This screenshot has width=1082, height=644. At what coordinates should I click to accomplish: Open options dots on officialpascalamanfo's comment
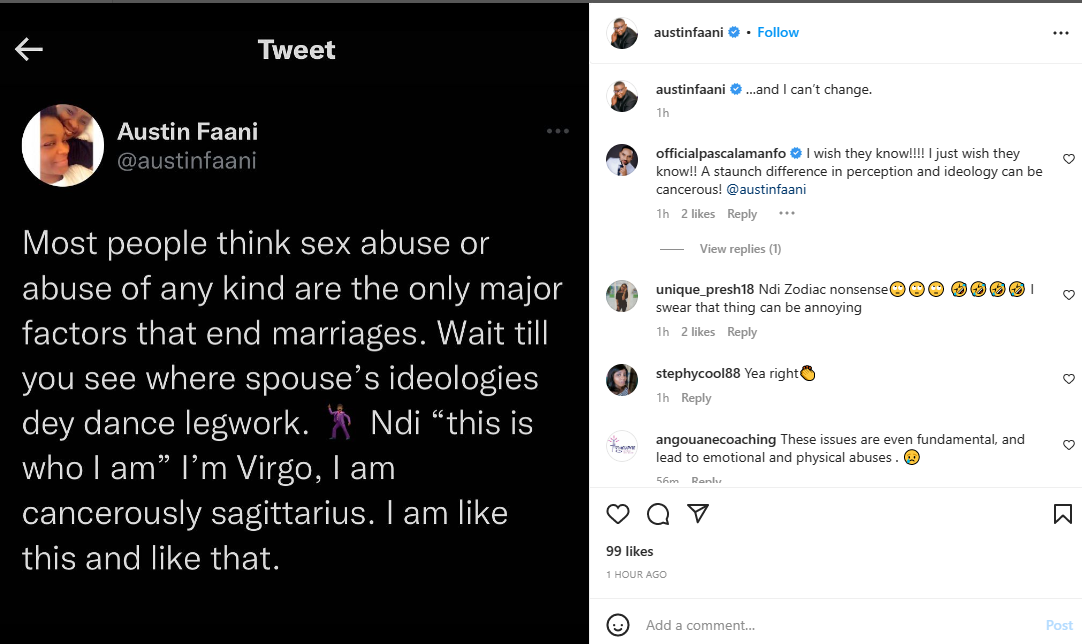pyautogui.click(x=786, y=214)
